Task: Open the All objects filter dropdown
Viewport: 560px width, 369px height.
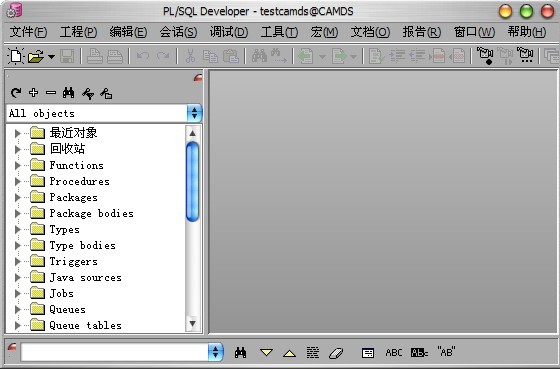Action: click(194, 113)
